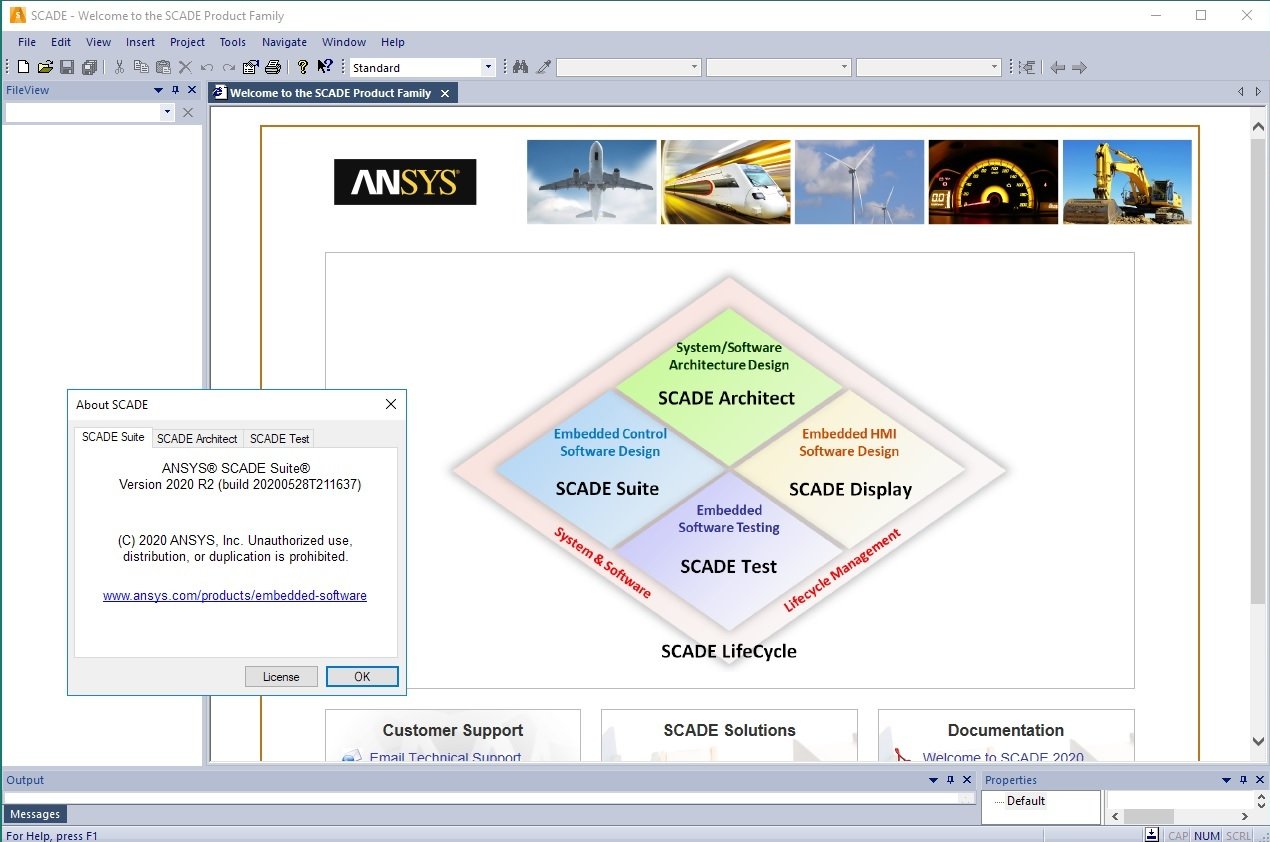
Task: Open the Tools menu
Action: pyautogui.click(x=233, y=42)
